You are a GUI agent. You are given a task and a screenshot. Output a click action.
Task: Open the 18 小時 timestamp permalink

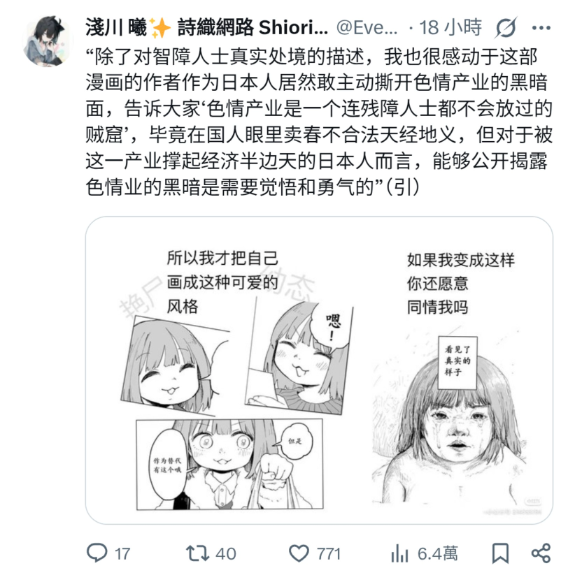(450, 28)
